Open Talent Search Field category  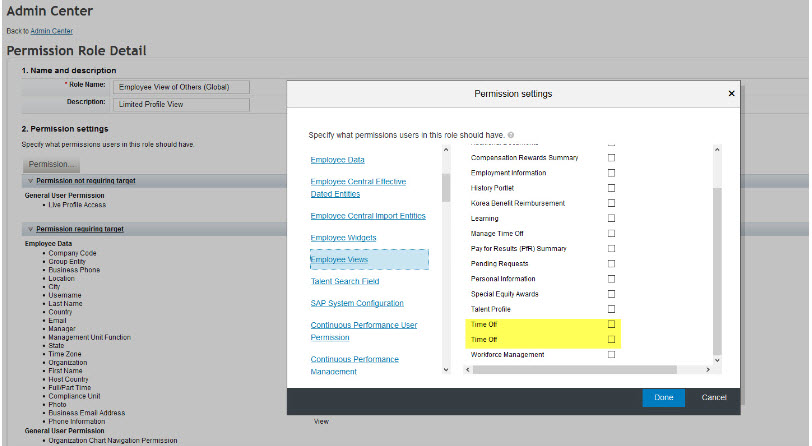click(345, 281)
